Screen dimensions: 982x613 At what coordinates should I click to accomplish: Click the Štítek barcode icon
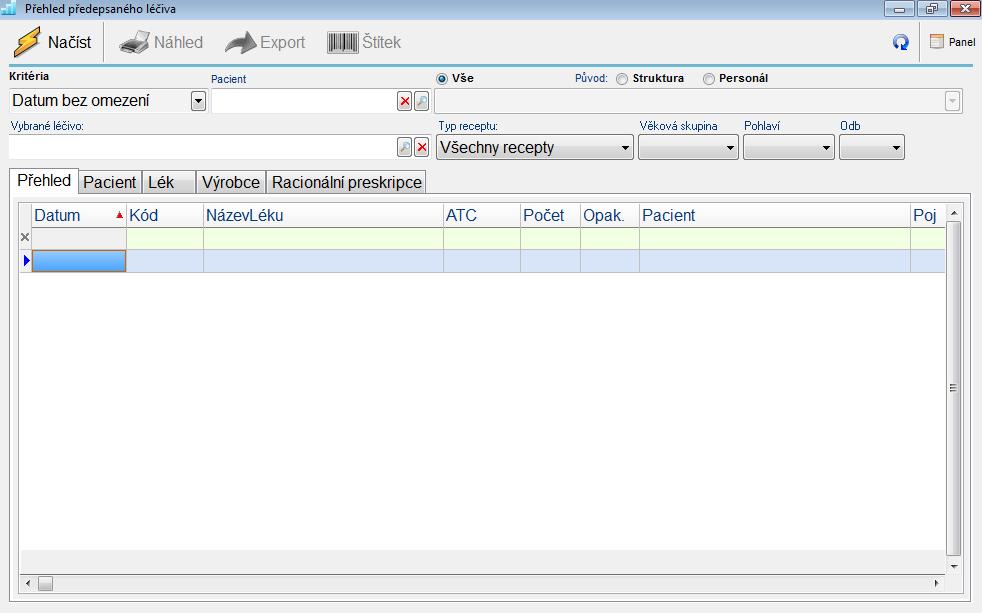point(343,43)
